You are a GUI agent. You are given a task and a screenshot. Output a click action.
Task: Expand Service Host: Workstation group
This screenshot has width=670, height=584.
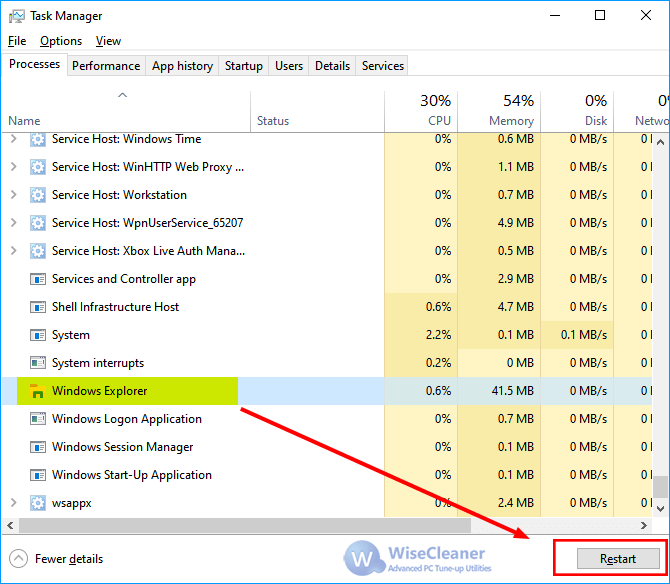coord(14,195)
